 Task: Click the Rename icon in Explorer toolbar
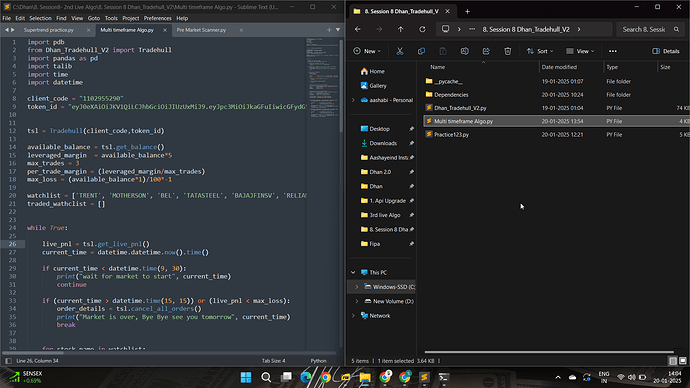pyautogui.click(x=464, y=51)
